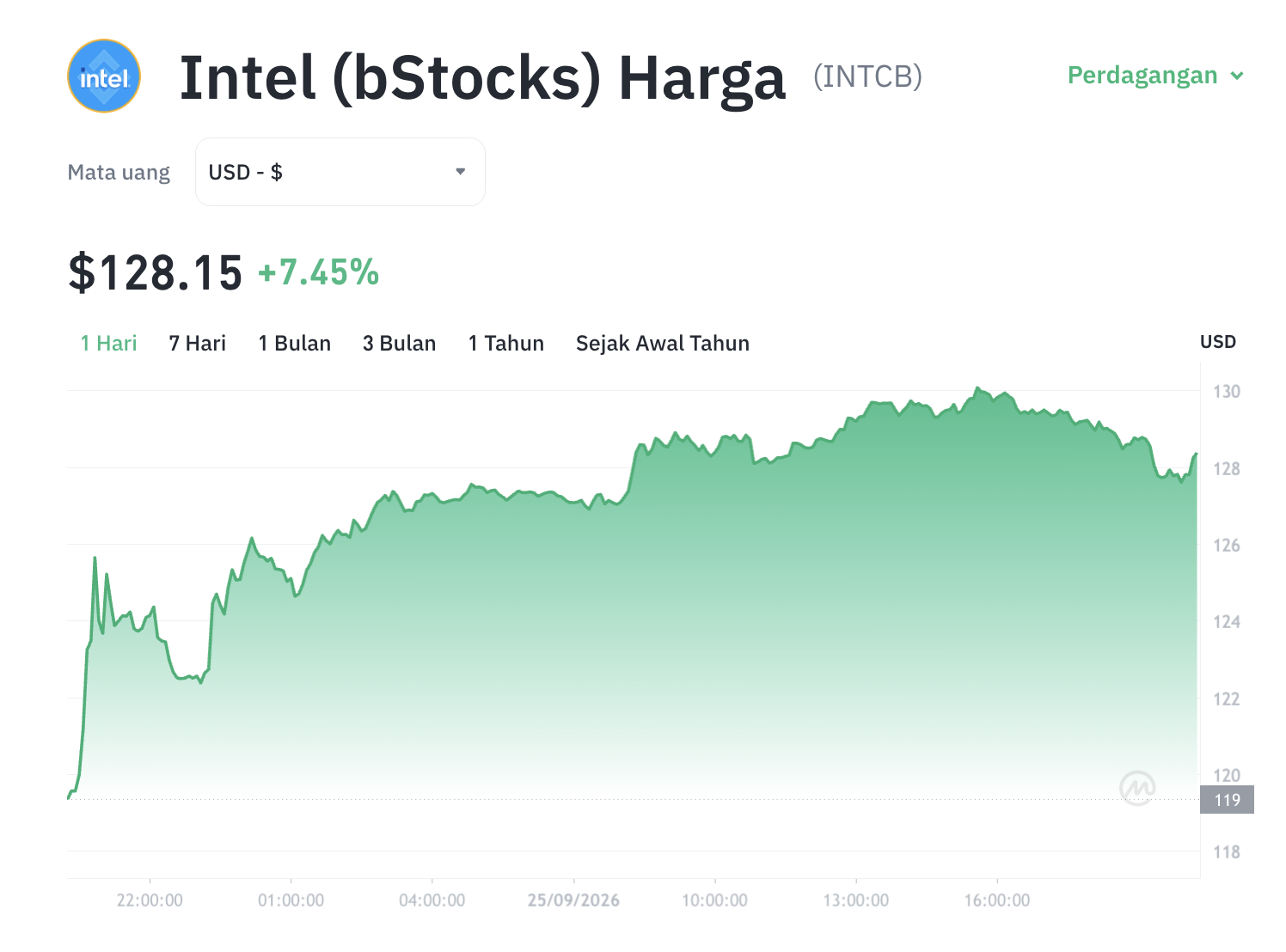Open the USD - $ currency selector
This screenshot has width=1286, height=952.
tap(340, 172)
